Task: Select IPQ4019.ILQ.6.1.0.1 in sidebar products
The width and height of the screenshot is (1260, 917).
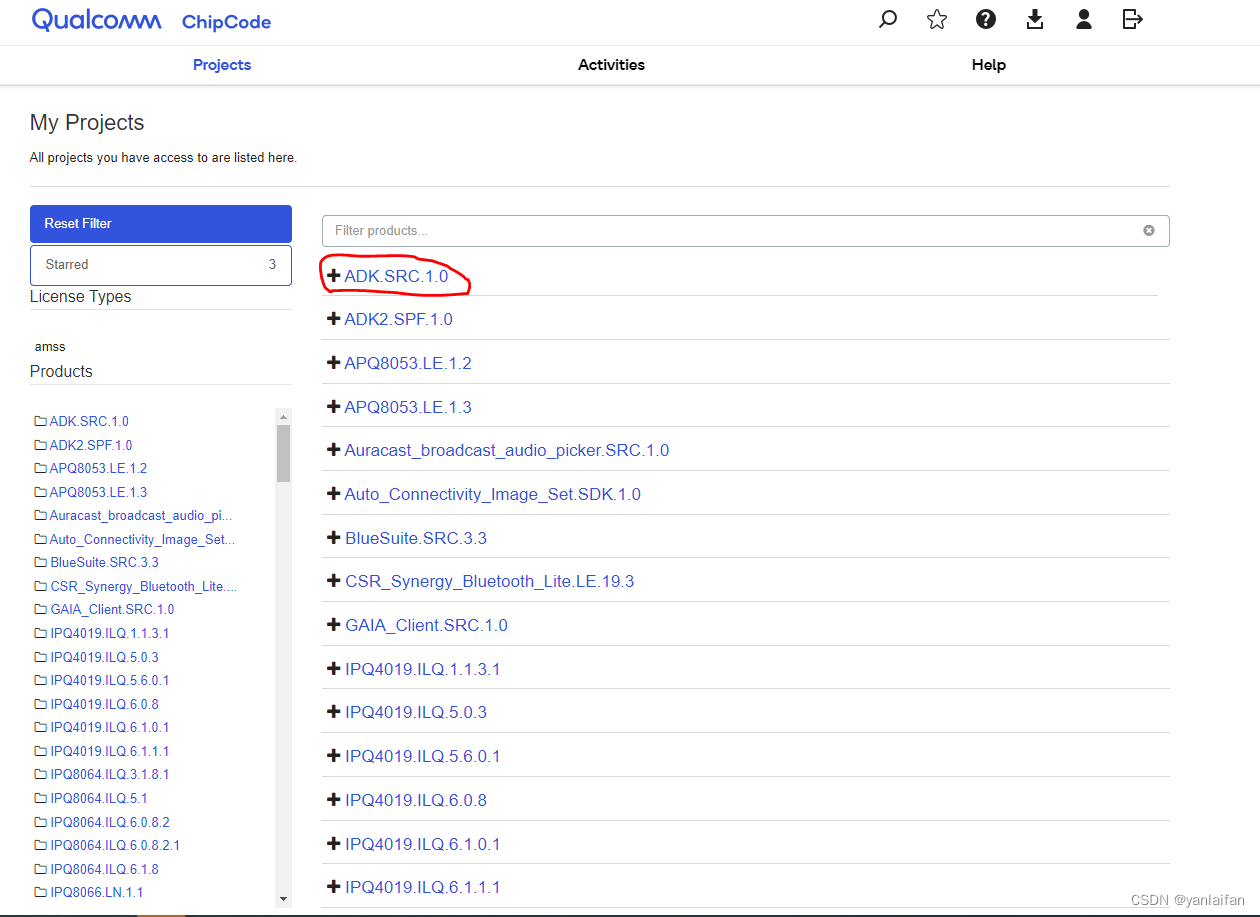Action: coord(110,727)
